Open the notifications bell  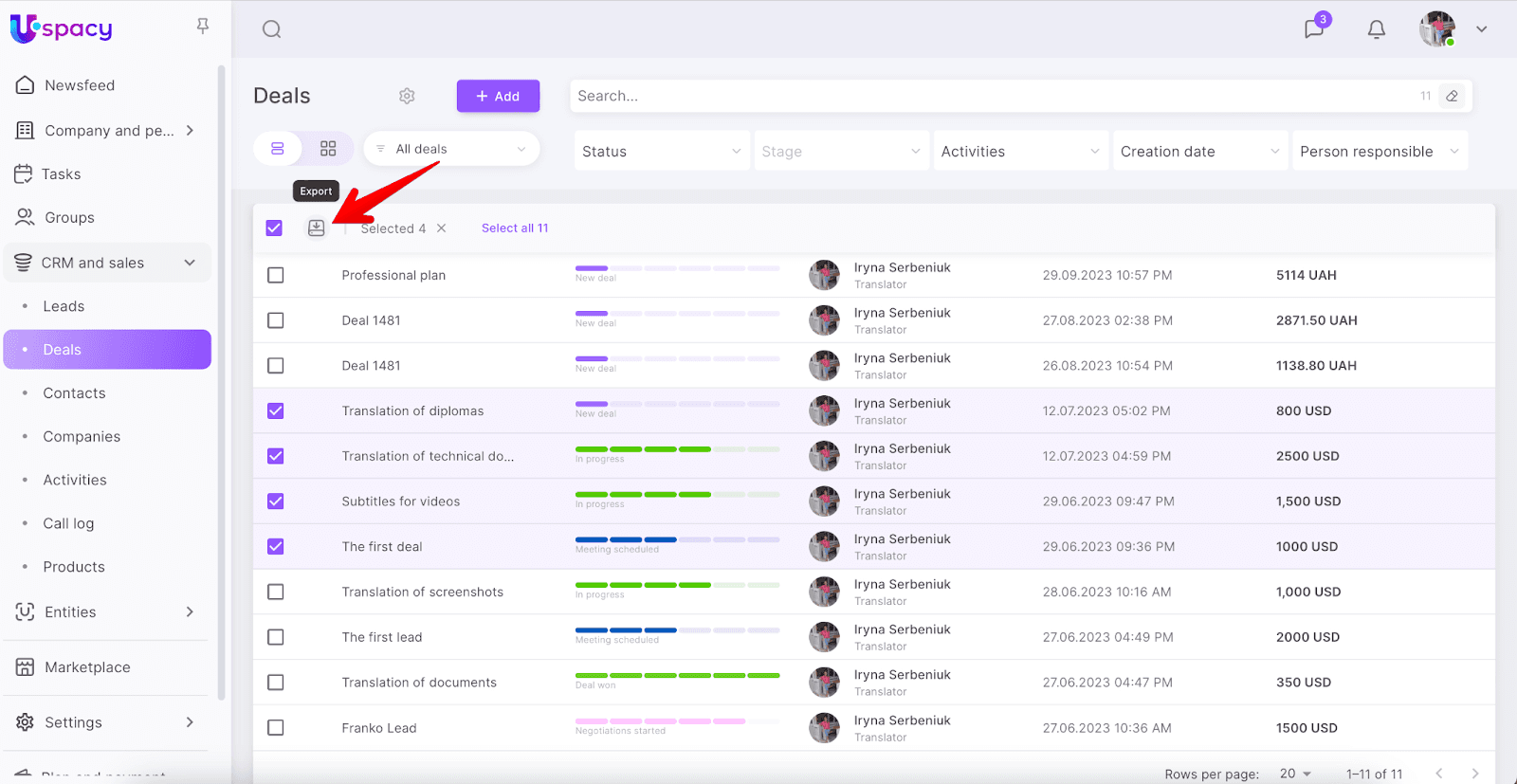point(1376,29)
